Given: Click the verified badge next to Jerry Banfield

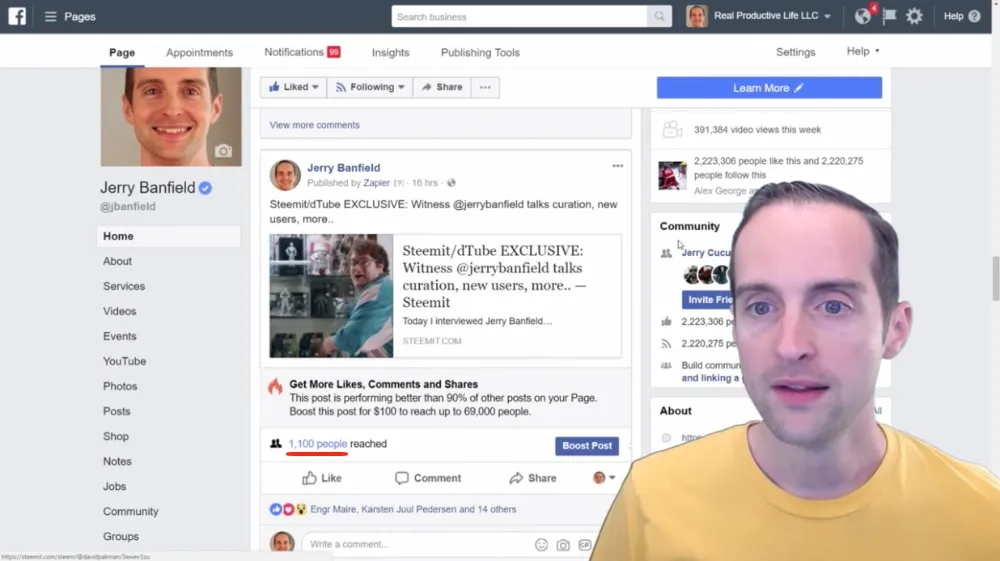Looking at the screenshot, I should (205, 188).
